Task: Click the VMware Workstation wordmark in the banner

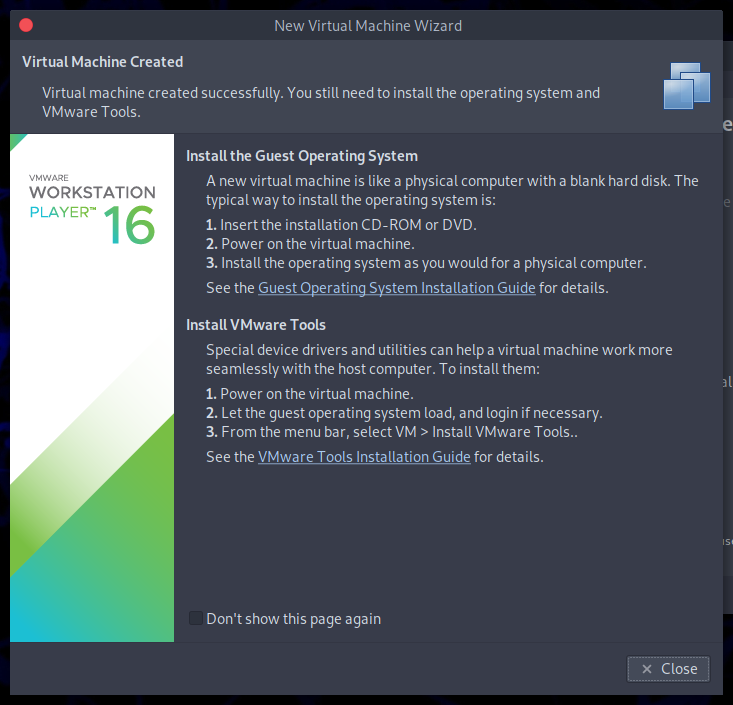Action: pos(92,191)
